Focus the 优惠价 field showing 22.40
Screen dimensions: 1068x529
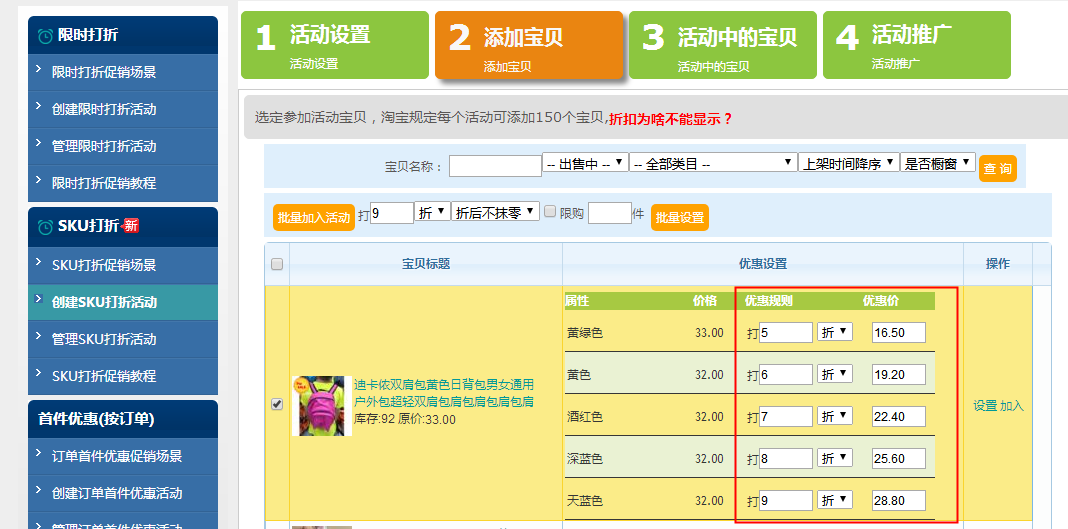pos(898,417)
